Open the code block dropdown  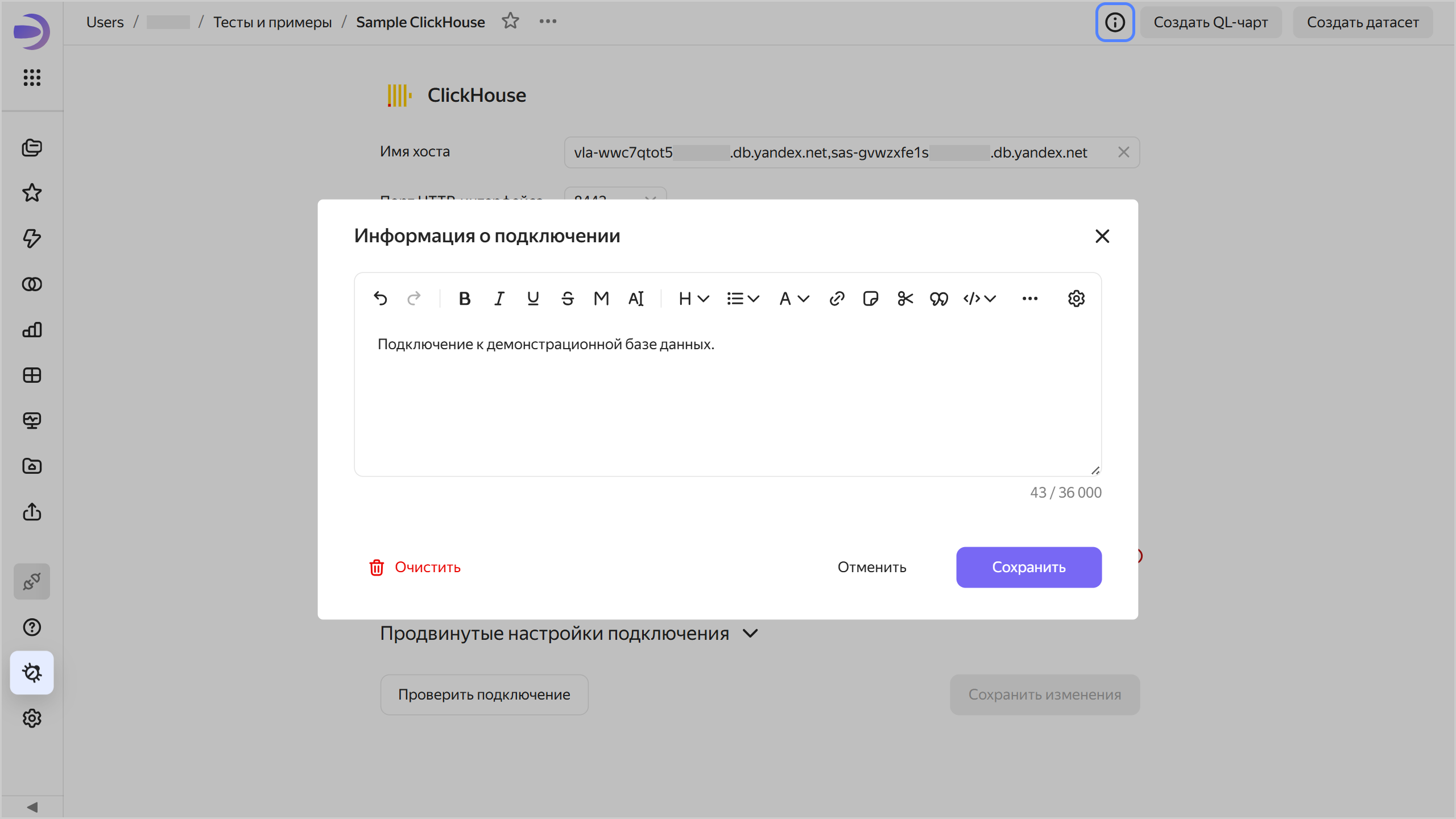pos(979,299)
